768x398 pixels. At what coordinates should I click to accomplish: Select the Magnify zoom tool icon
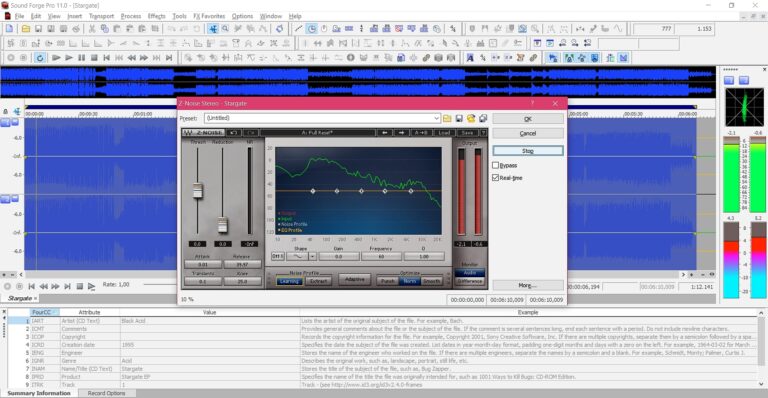(225, 29)
